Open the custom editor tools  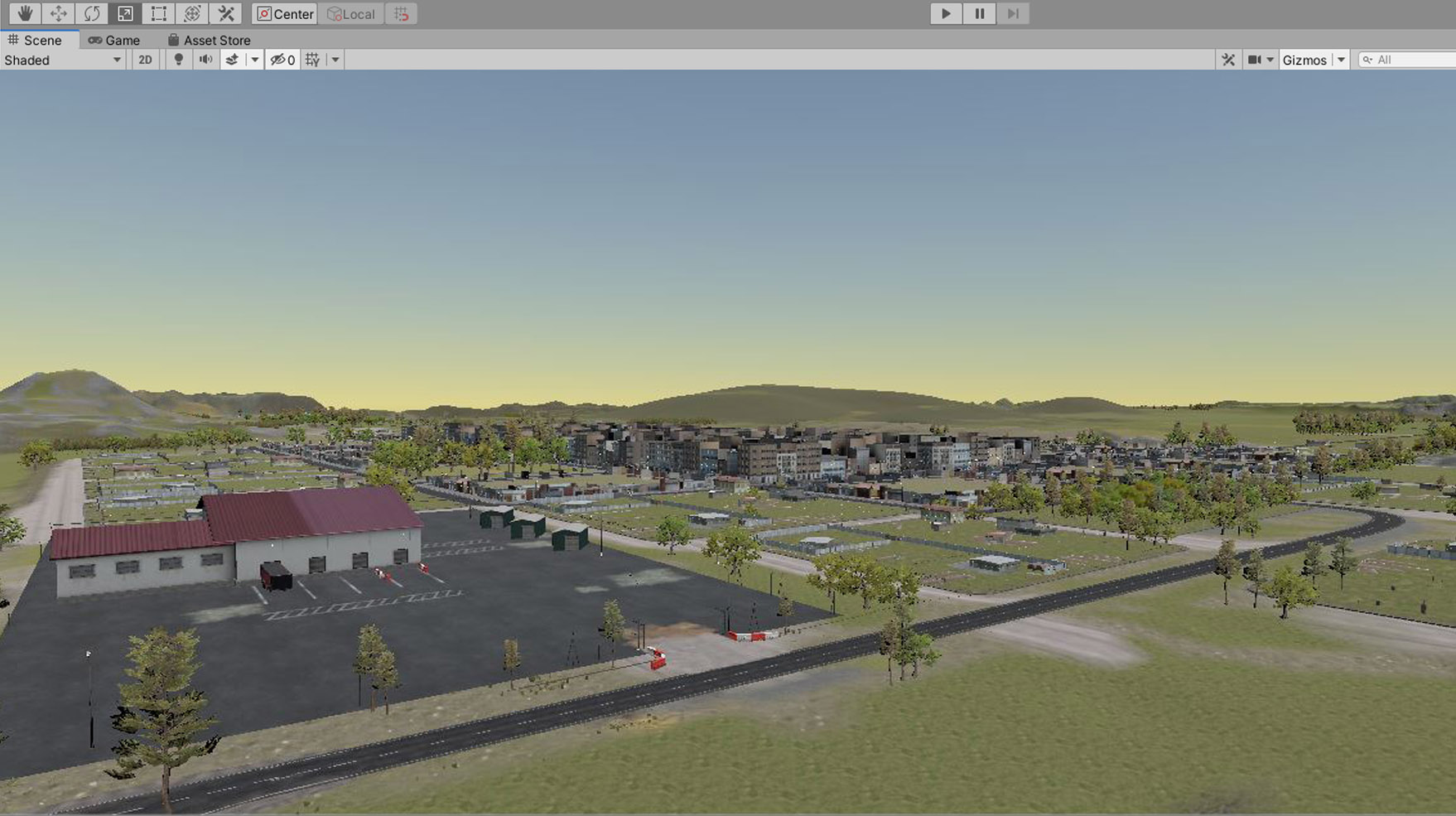point(225,13)
